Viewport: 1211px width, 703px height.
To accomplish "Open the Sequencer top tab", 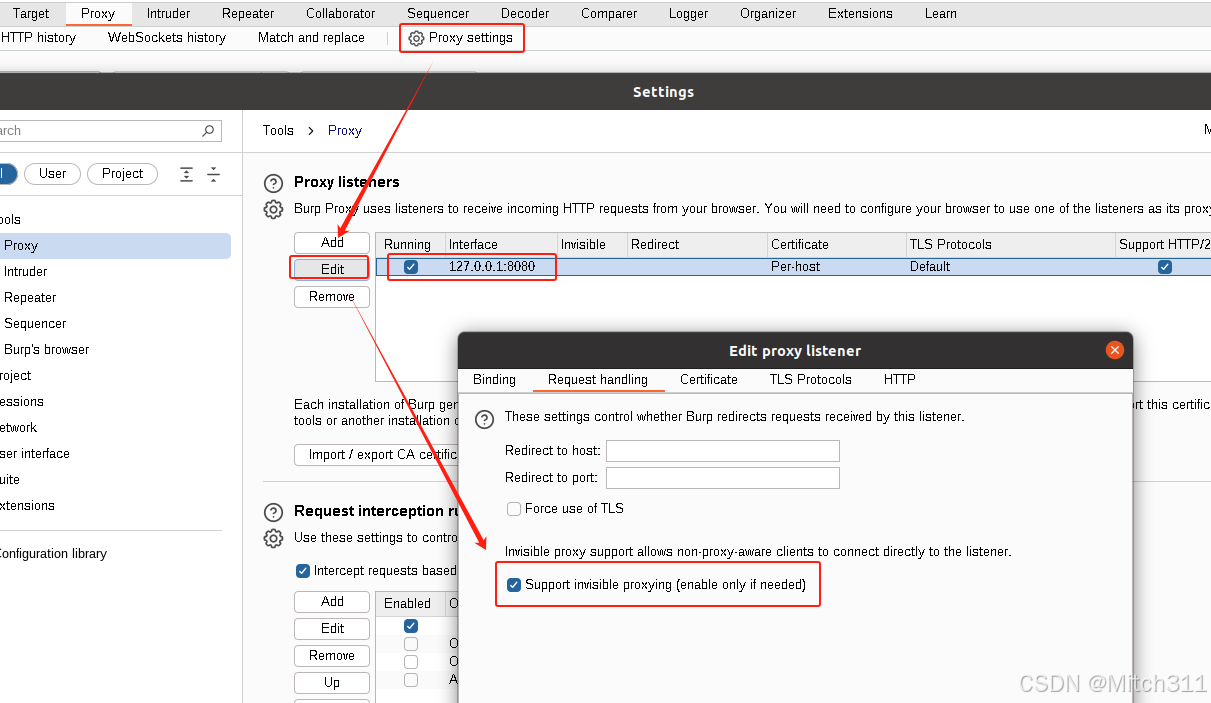I will pyautogui.click(x=438, y=14).
